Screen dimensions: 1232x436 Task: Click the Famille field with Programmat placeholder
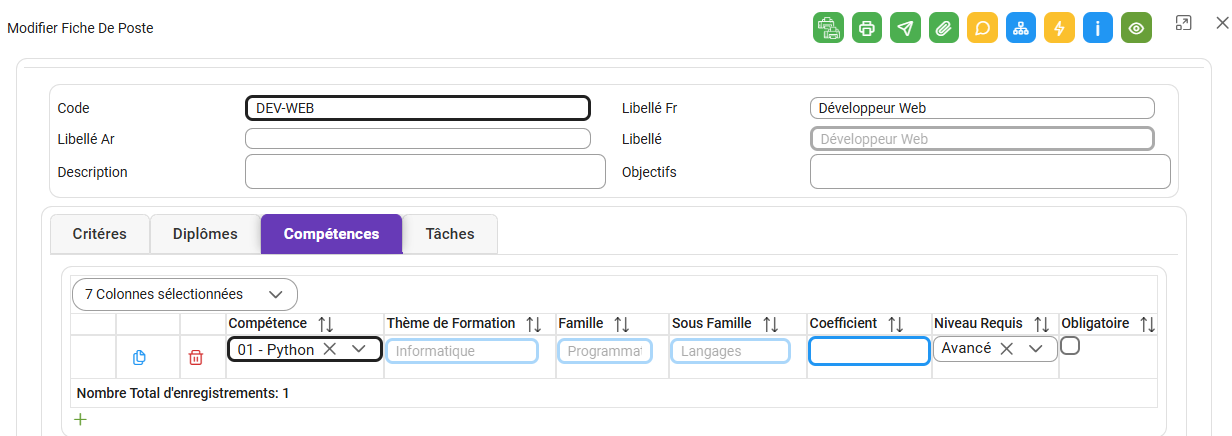pyautogui.click(x=605, y=351)
